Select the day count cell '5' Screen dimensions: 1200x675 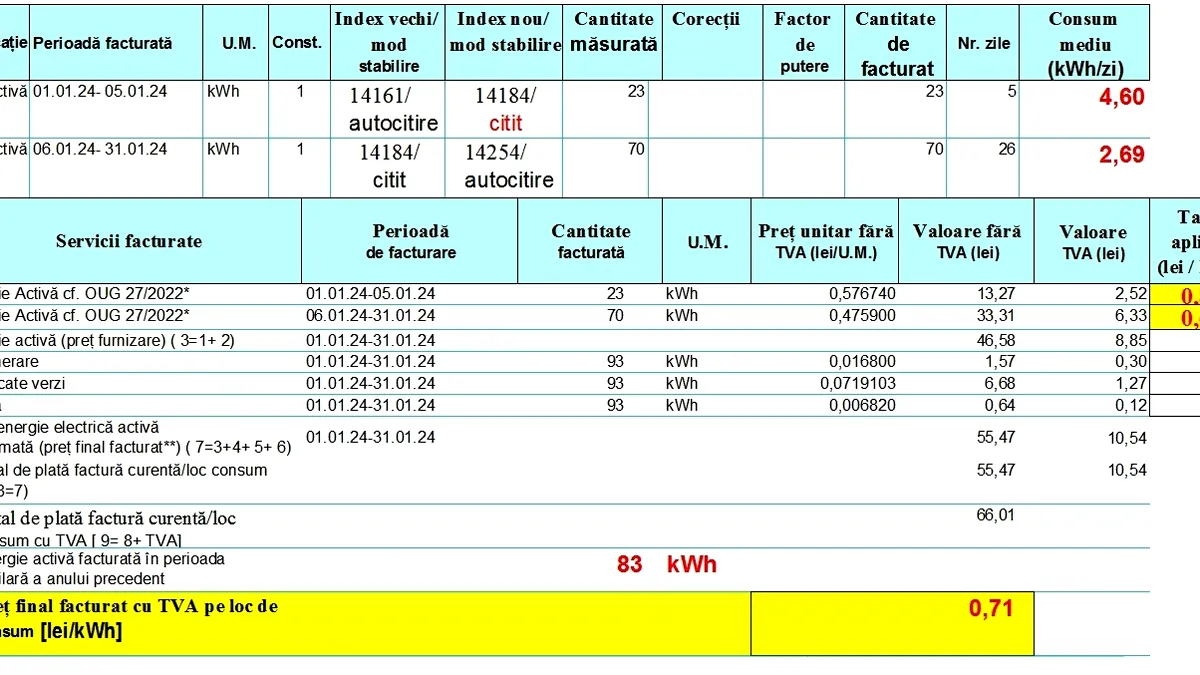point(1012,91)
